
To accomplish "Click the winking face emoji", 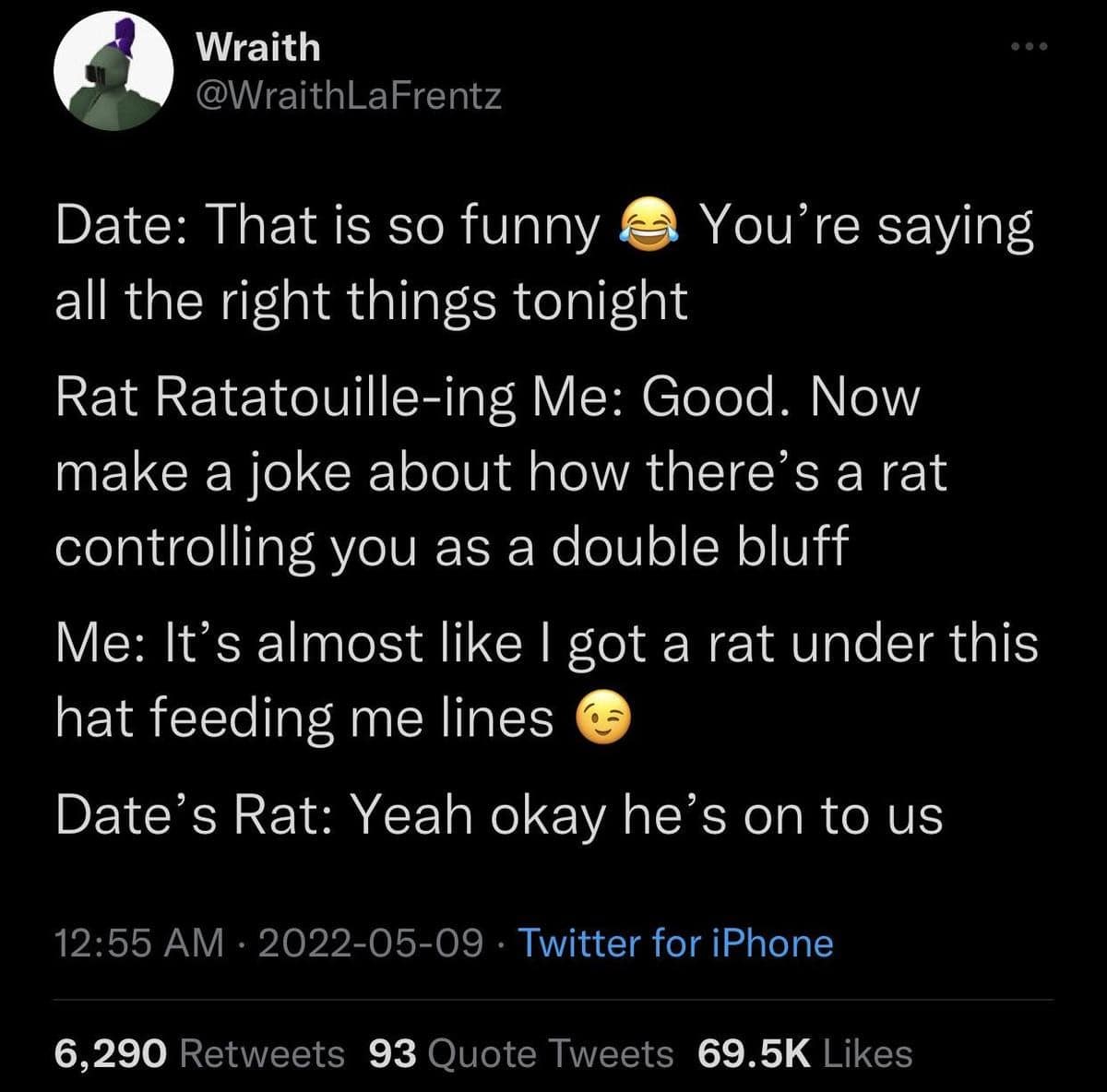I will pyautogui.click(x=603, y=720).
